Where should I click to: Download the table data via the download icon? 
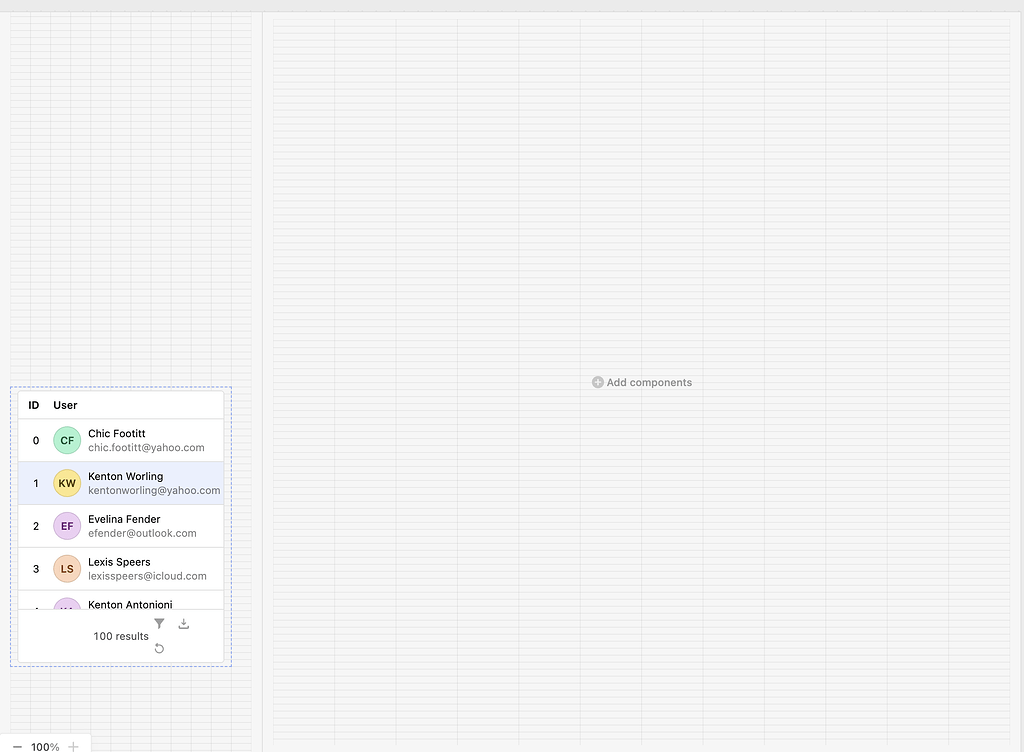[x=183, y=623]
